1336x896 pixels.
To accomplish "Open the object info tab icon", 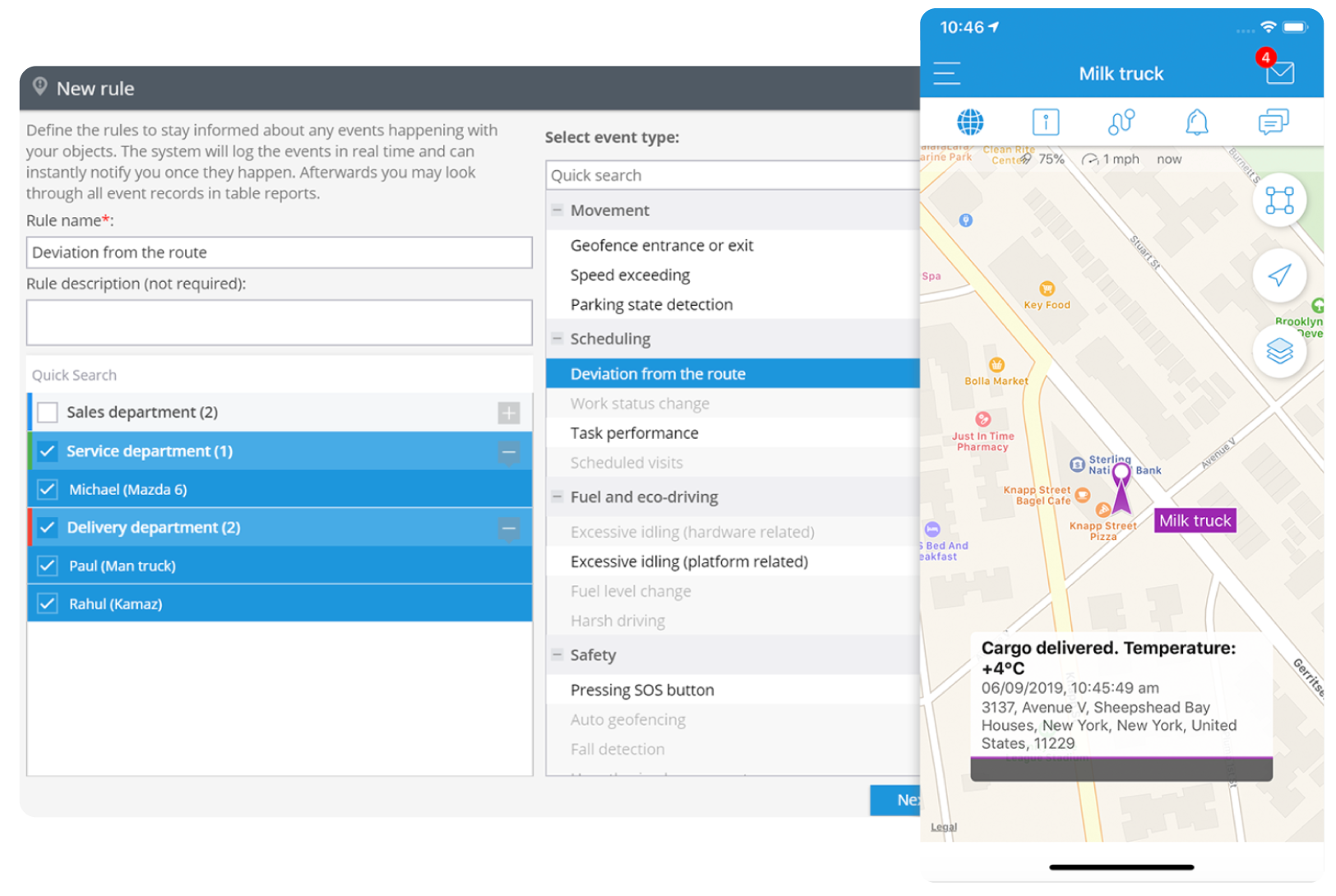I will tap(1045, 122).
